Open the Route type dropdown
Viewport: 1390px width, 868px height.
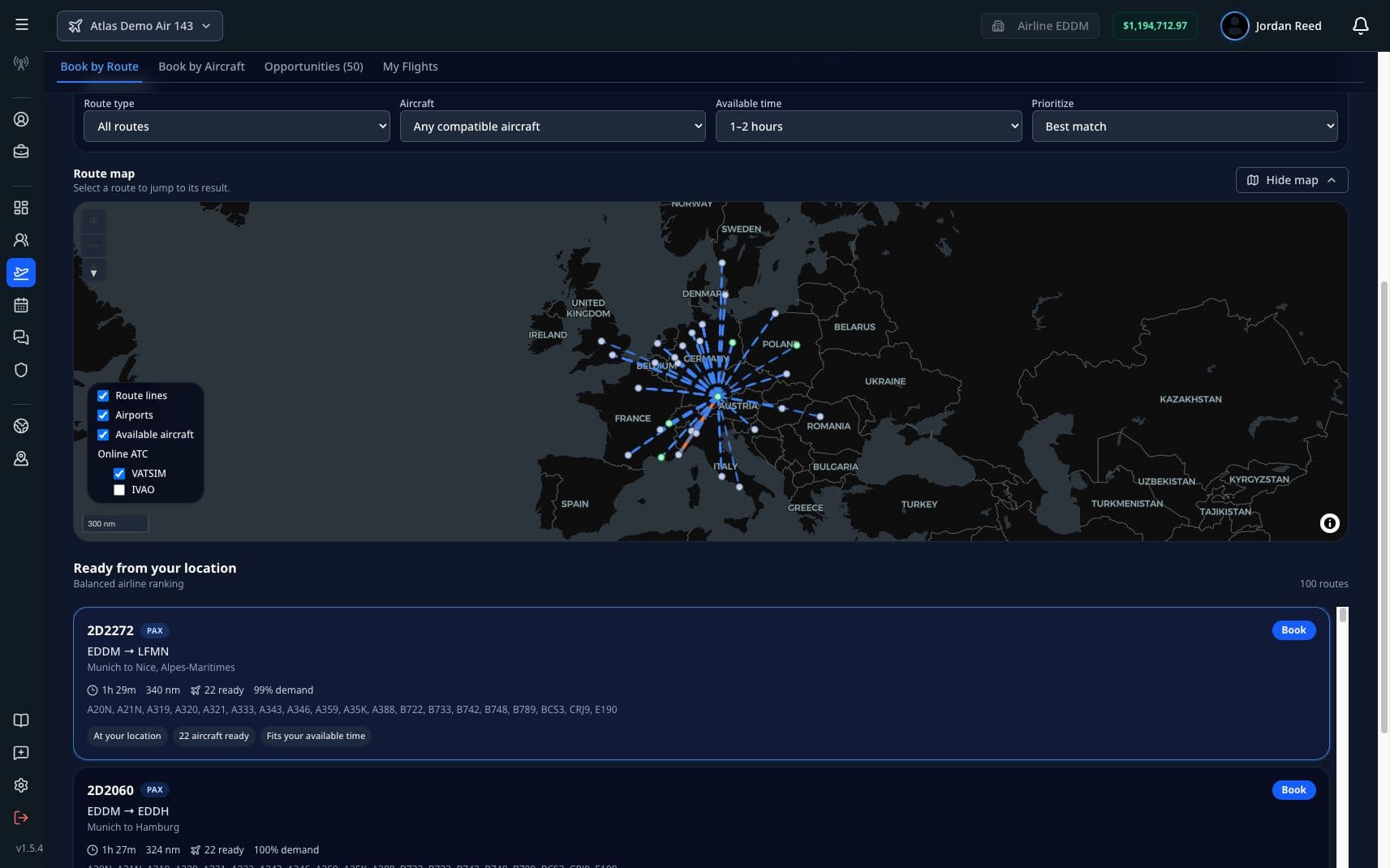(237, 127)
